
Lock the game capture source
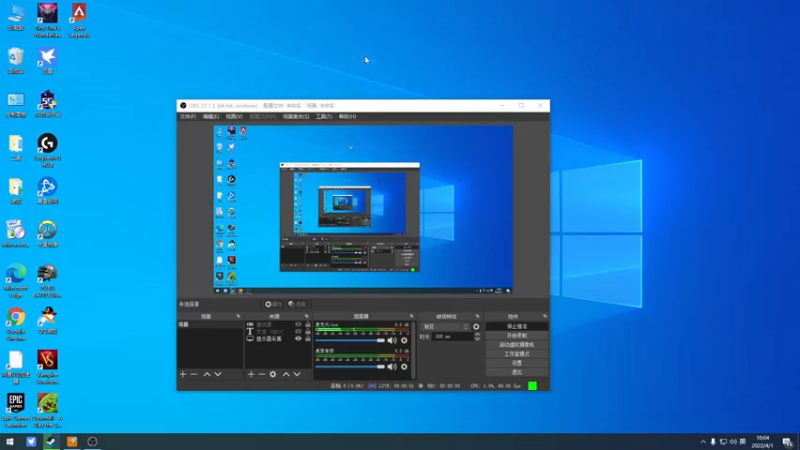307,324
